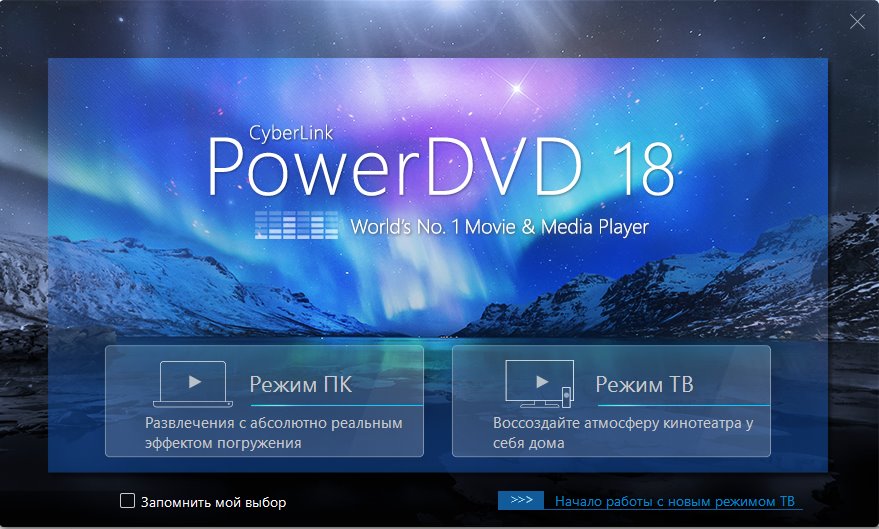
Task: Select the 'Режим ПК' heading
Action: 300,385
